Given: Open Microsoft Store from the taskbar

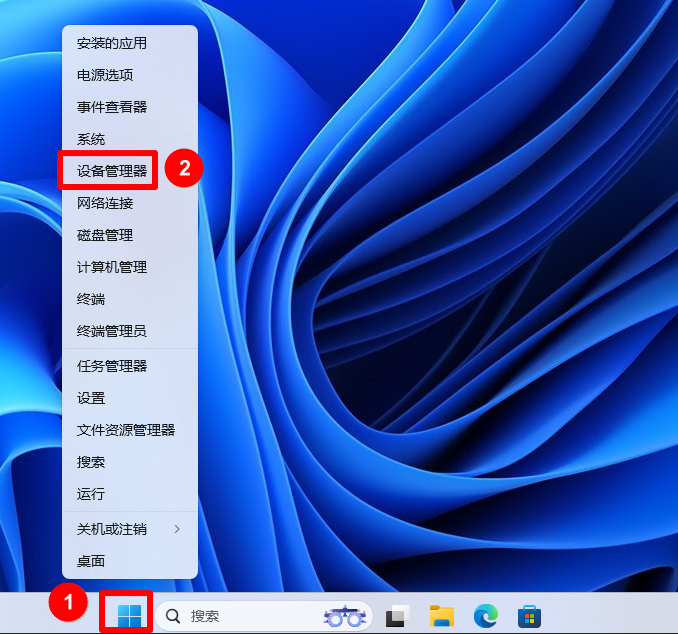Looking at the screenshot, I should [529, 616].
